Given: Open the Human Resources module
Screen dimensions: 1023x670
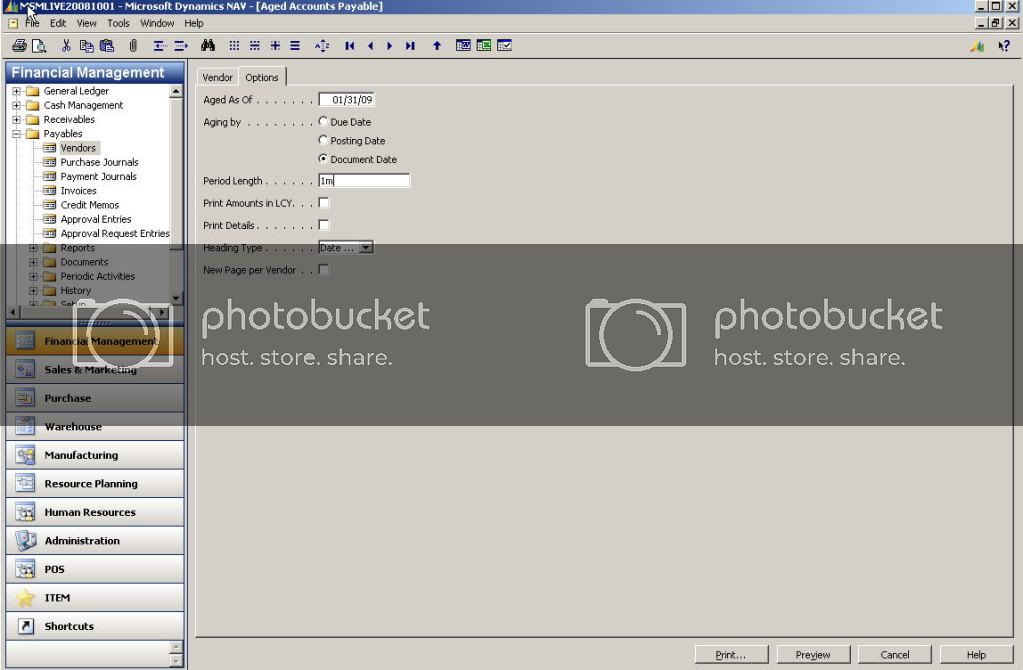Looking at the screenshot, I should [x=95, y=512].
